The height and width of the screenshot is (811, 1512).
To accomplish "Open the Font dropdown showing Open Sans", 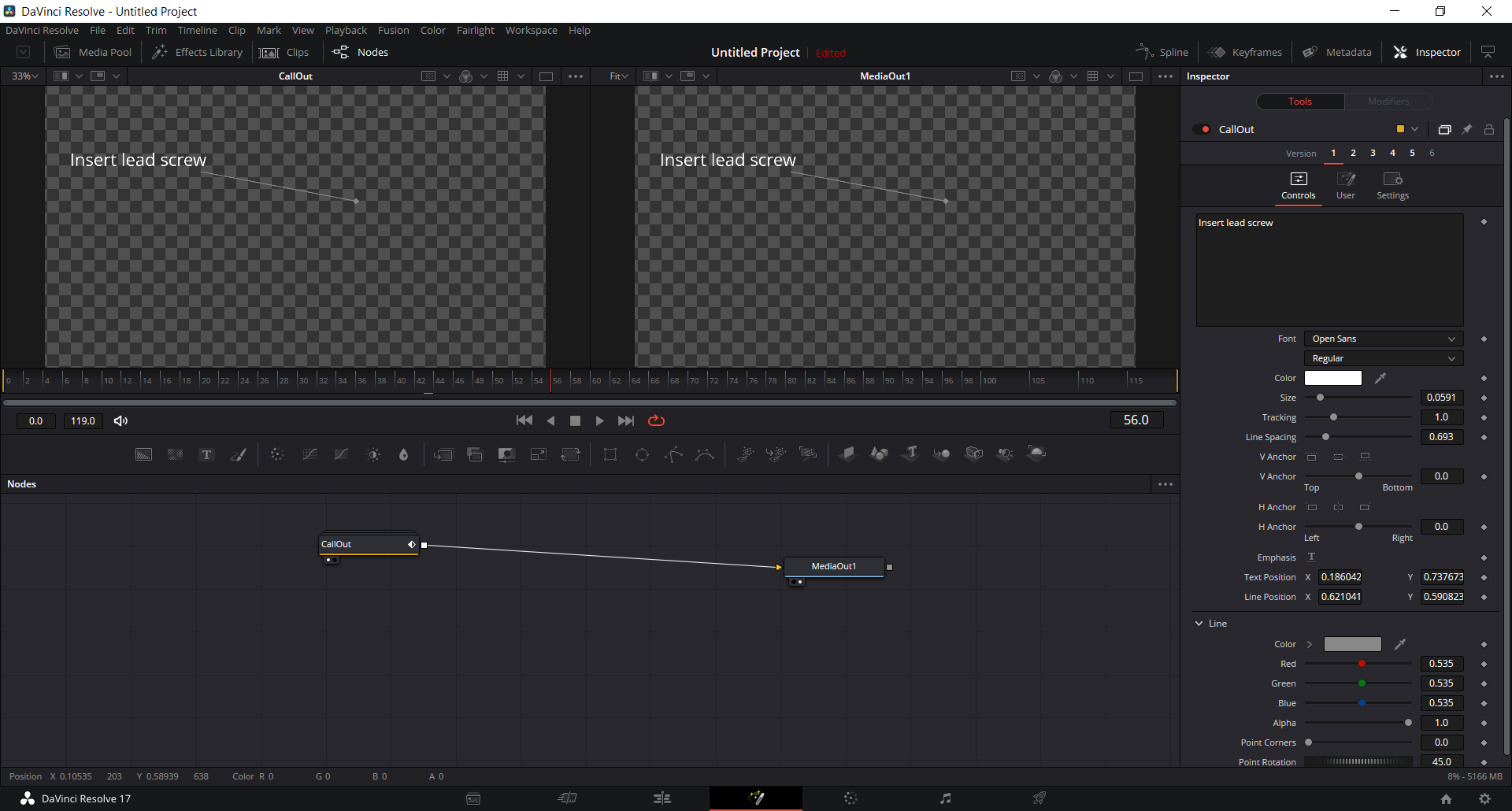I will tap(1384, 339).
